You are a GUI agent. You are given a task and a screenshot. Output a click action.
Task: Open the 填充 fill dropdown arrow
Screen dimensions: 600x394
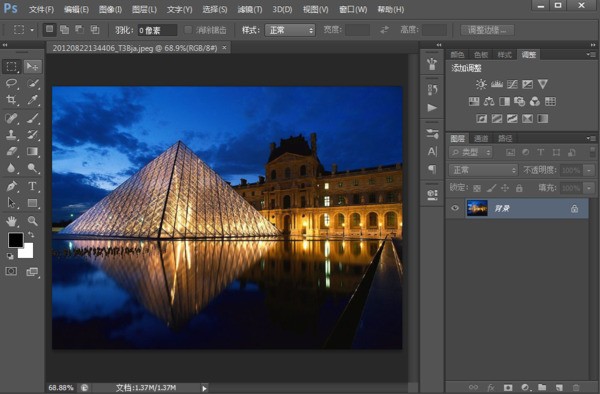point(589,188)
